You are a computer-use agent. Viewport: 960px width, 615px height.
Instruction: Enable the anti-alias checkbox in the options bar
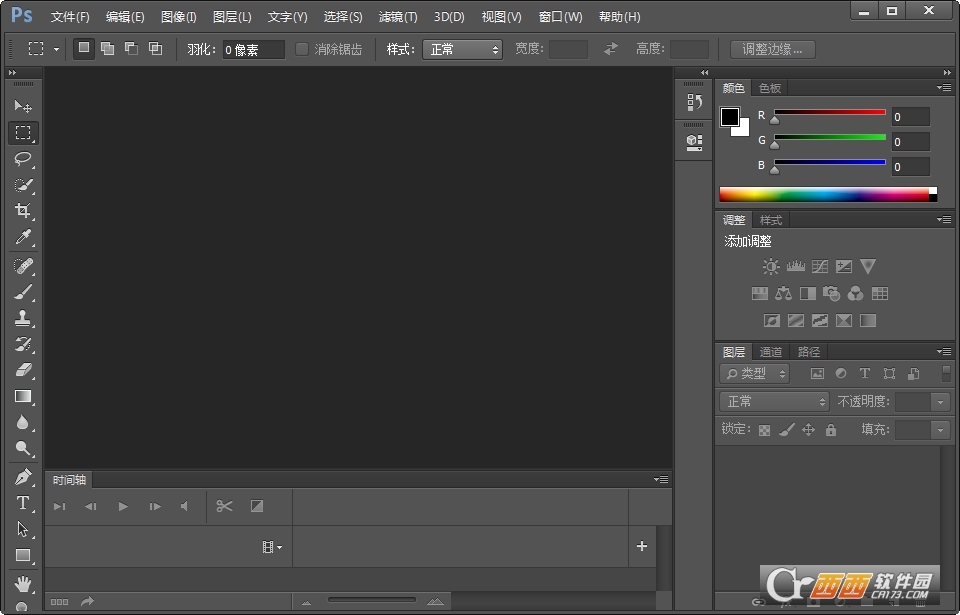point(302,48)
